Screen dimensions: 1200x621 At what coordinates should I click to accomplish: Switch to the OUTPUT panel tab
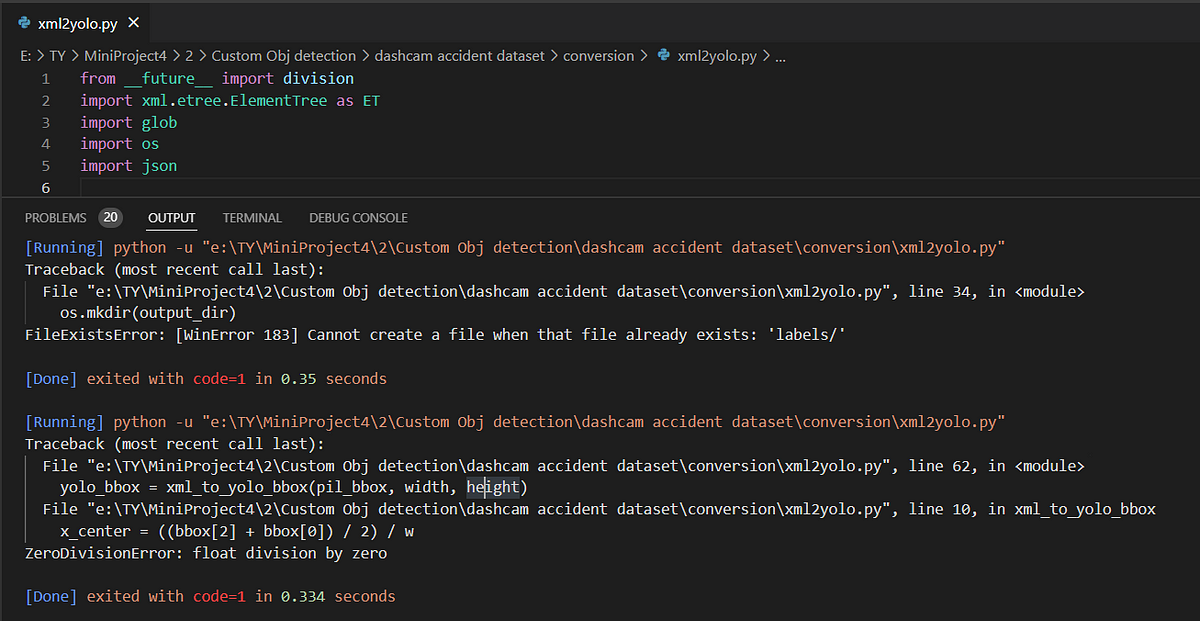(172, 217)
